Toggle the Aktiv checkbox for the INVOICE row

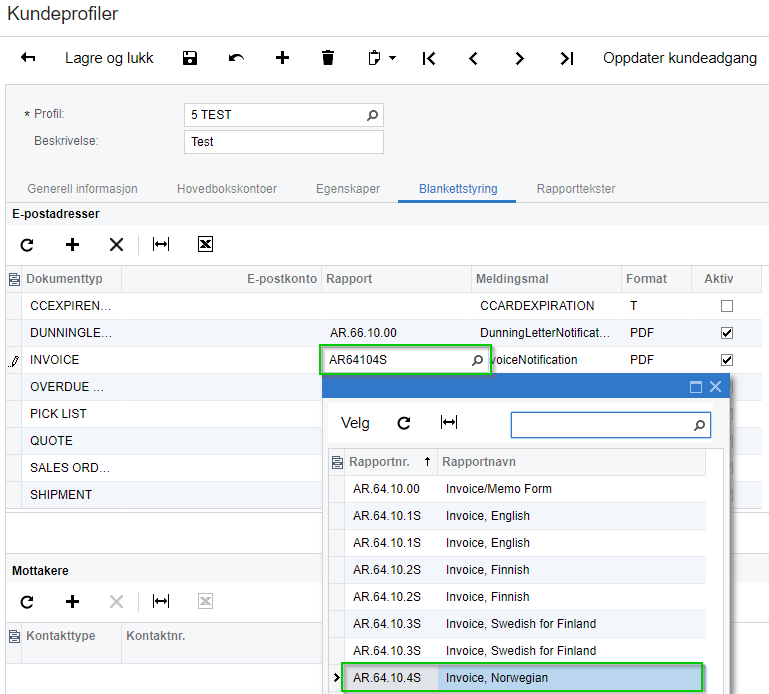tap(727, 360)
